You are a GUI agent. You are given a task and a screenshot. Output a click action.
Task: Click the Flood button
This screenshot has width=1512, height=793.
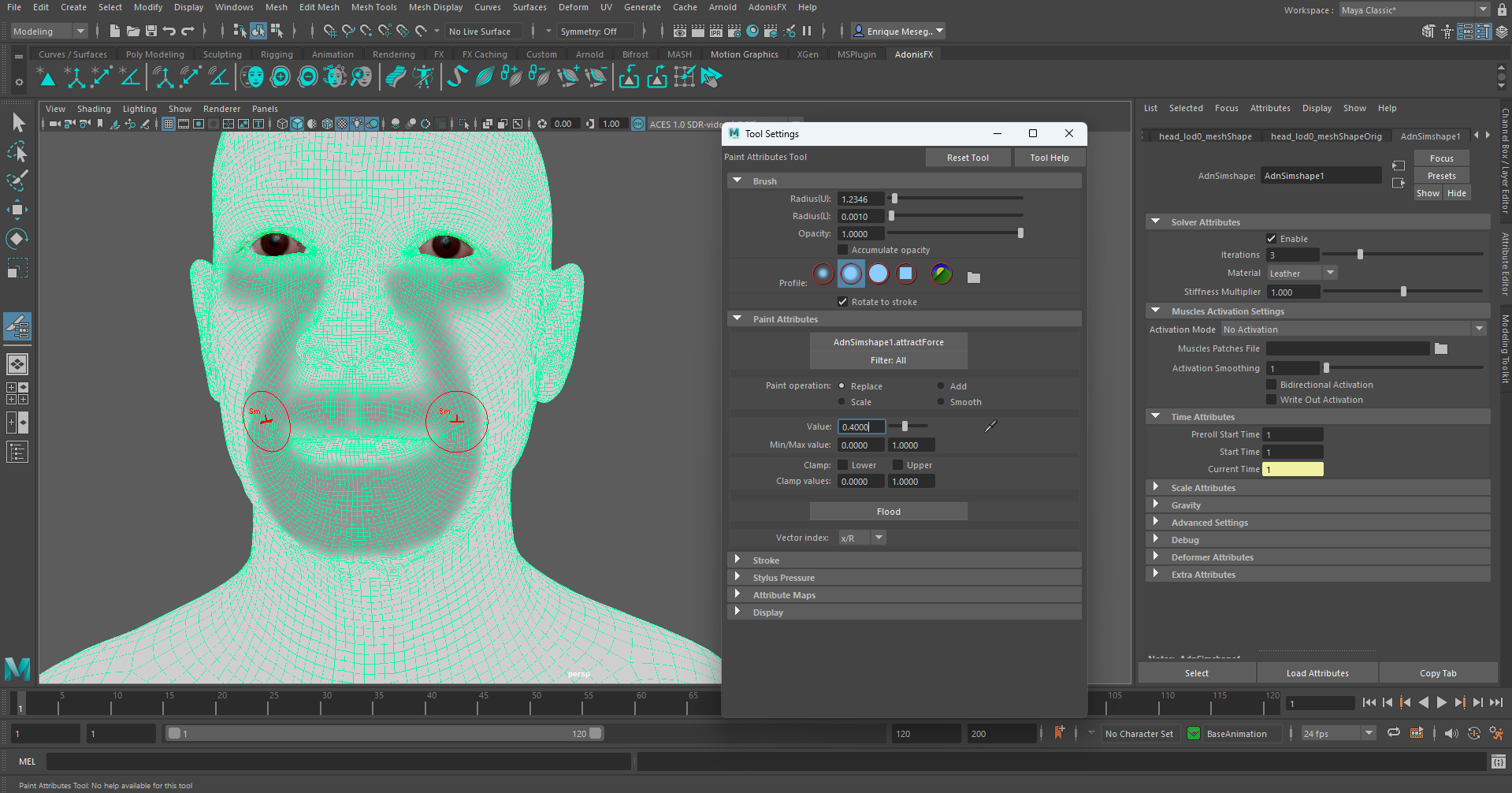click(x=889, y=512)
